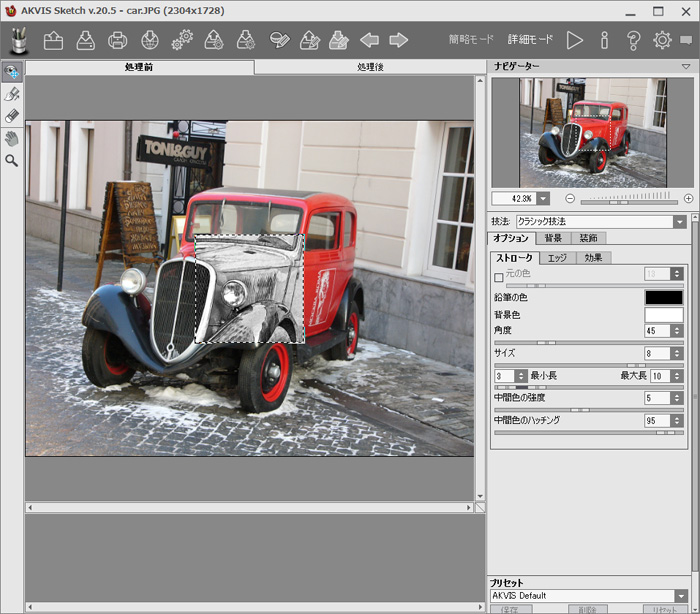Image resolution: width=700 pixels, height=614 pixels.
Task: Open preferences gear icon in top toolbar
Action: click(662, 40)
